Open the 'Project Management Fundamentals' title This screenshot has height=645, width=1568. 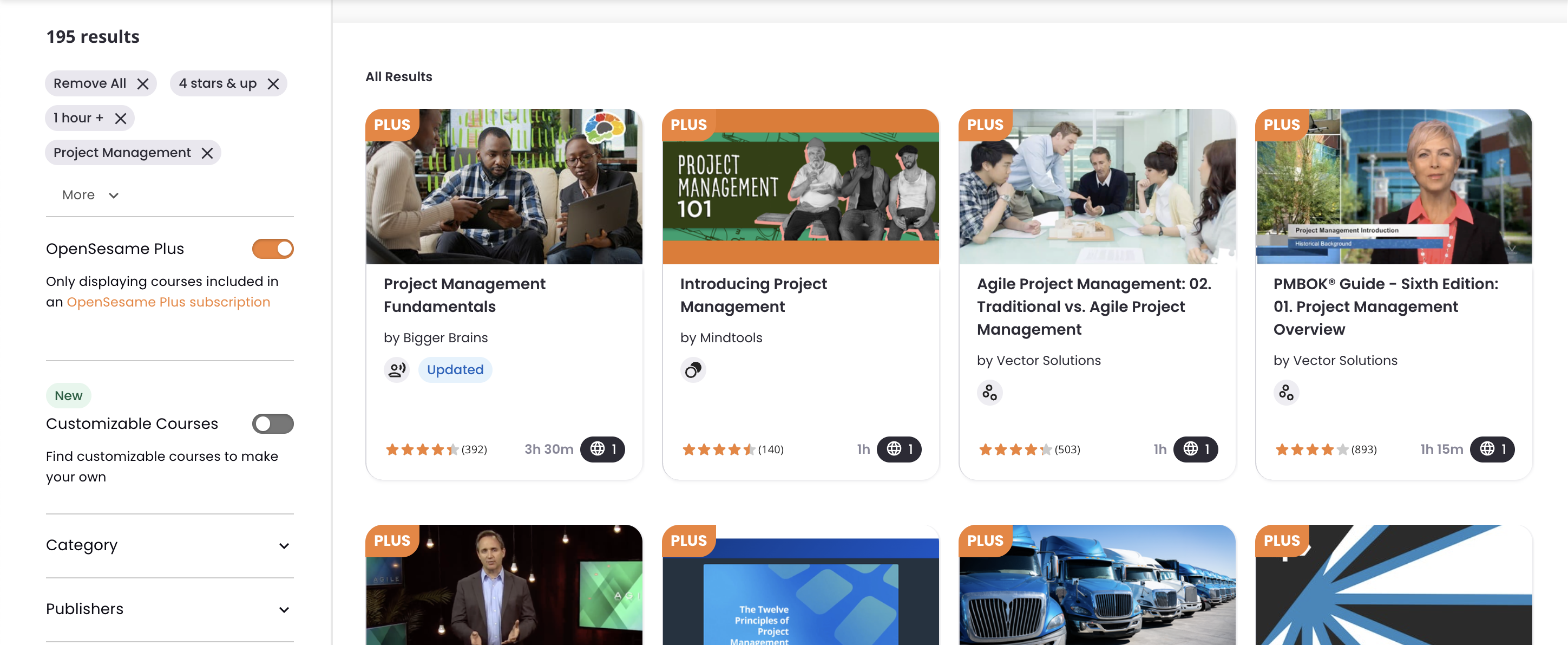[464, 295]
